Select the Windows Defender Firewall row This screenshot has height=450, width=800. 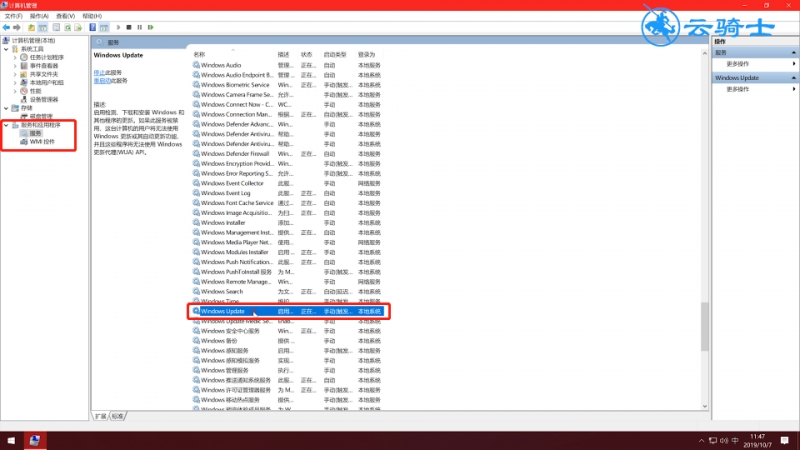tap(288, 154)
